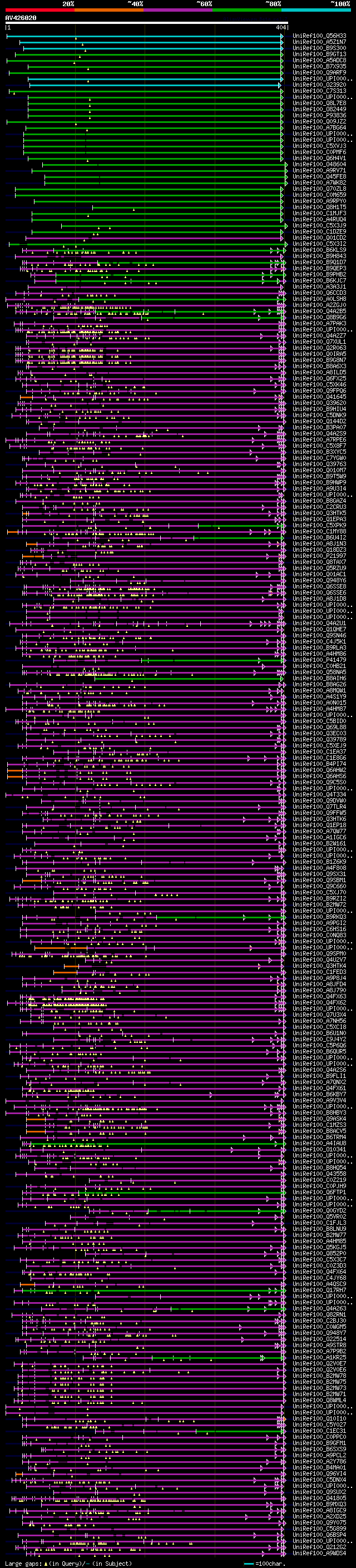This screenshot has width=356, height=1568.
Task: Select hit label UniRef100_Q144D2
Action: 319,421
